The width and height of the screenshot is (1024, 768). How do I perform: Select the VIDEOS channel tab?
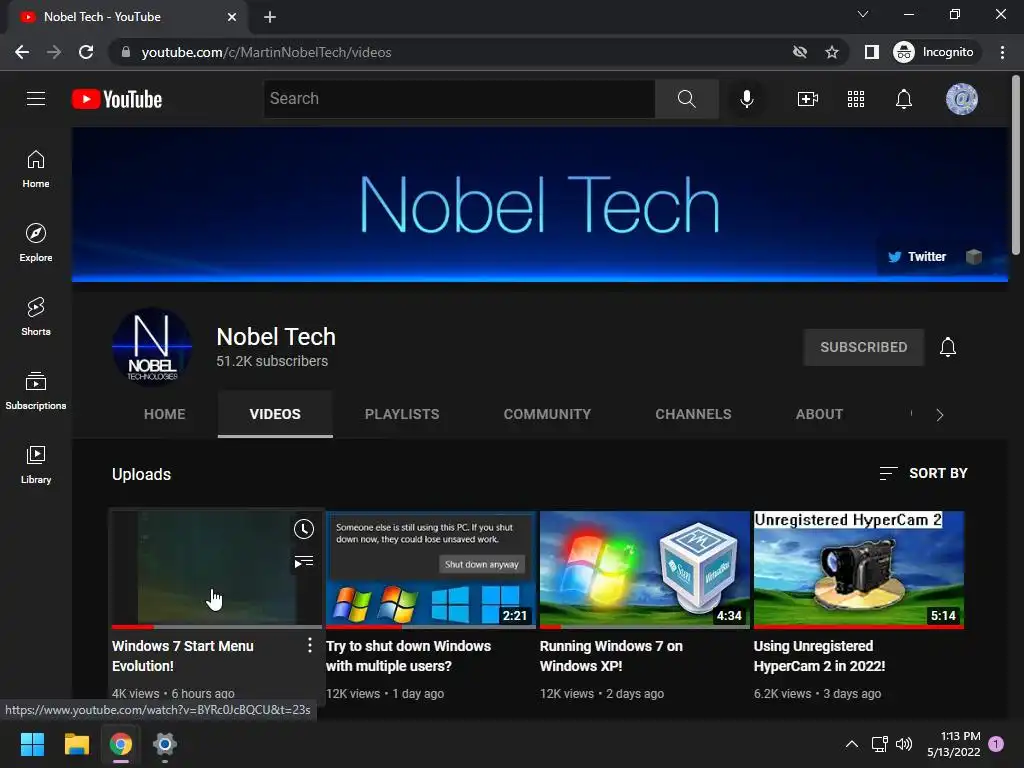coord(275,414)
